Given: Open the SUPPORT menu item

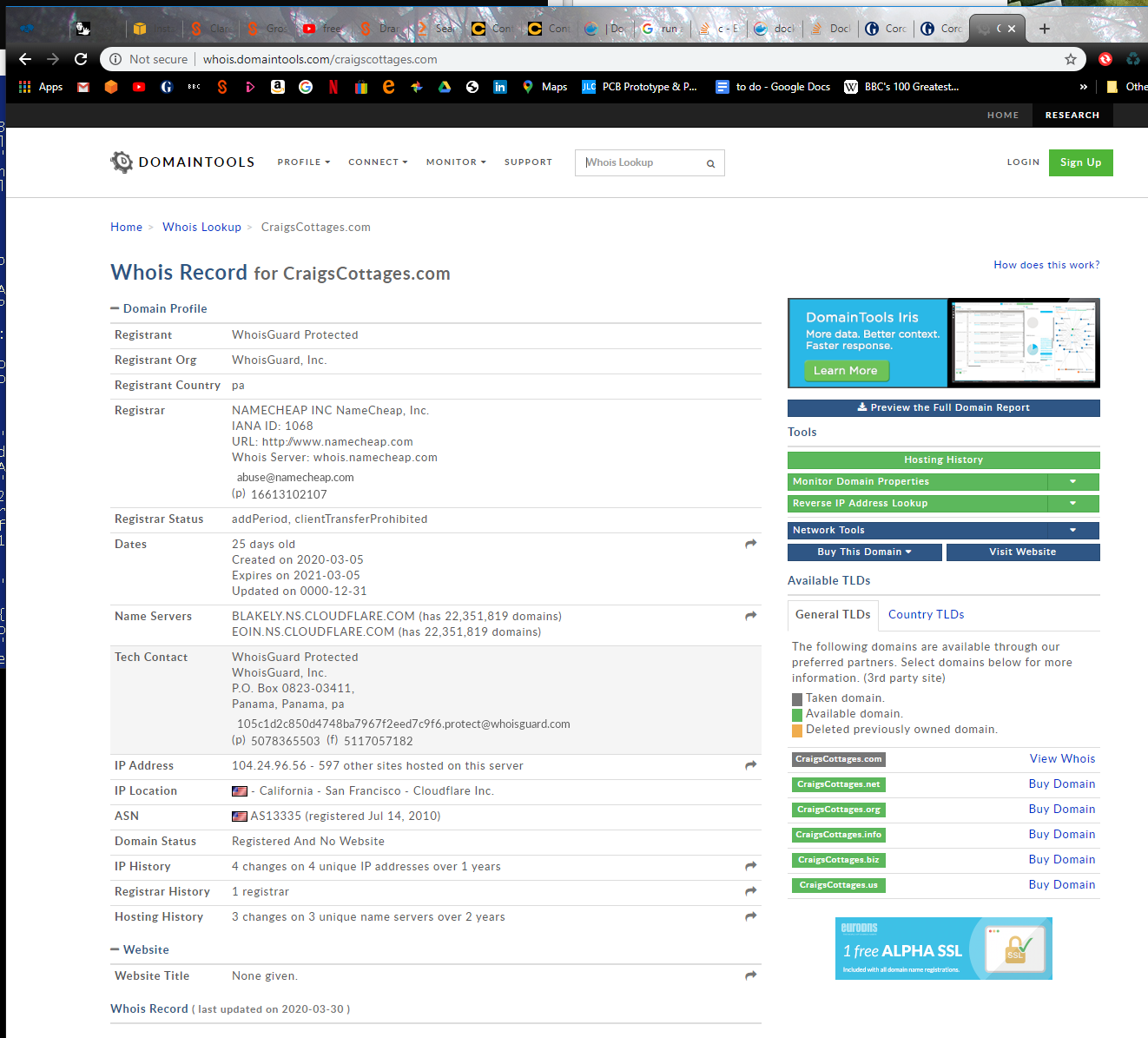Looking at the screenshot, I should (x=528, y=162).
